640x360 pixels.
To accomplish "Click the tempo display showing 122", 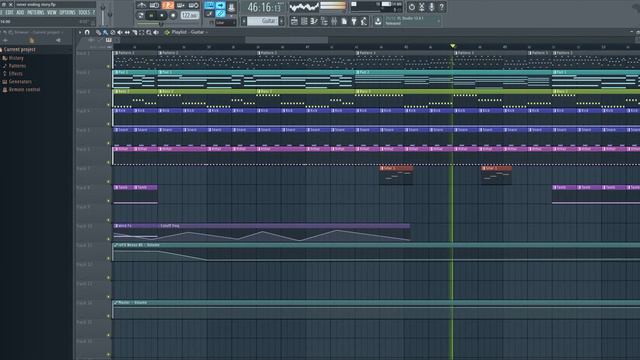I will [189, 16].
